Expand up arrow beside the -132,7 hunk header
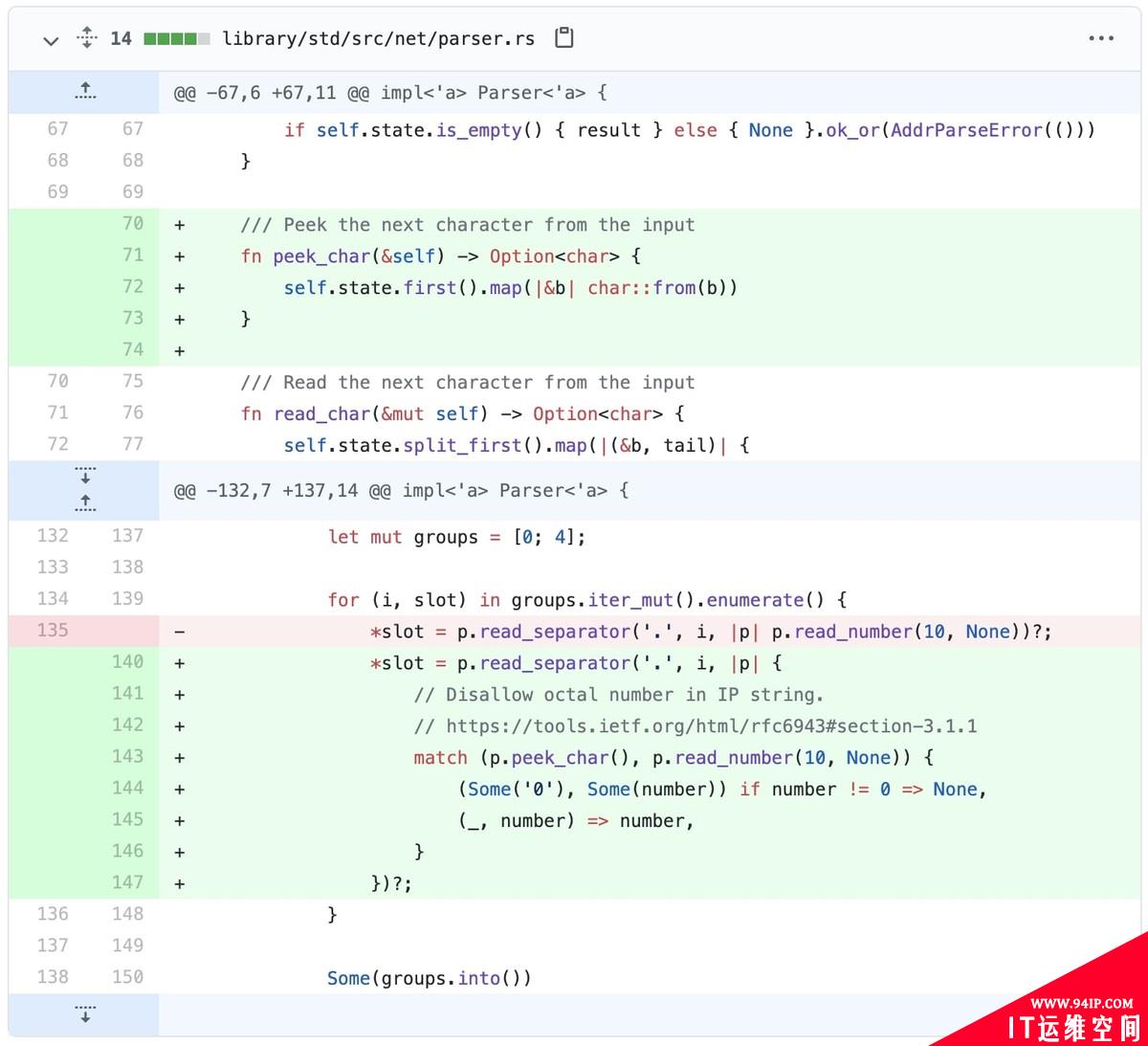1148x1046 pixels. click(x=85, y=501)
